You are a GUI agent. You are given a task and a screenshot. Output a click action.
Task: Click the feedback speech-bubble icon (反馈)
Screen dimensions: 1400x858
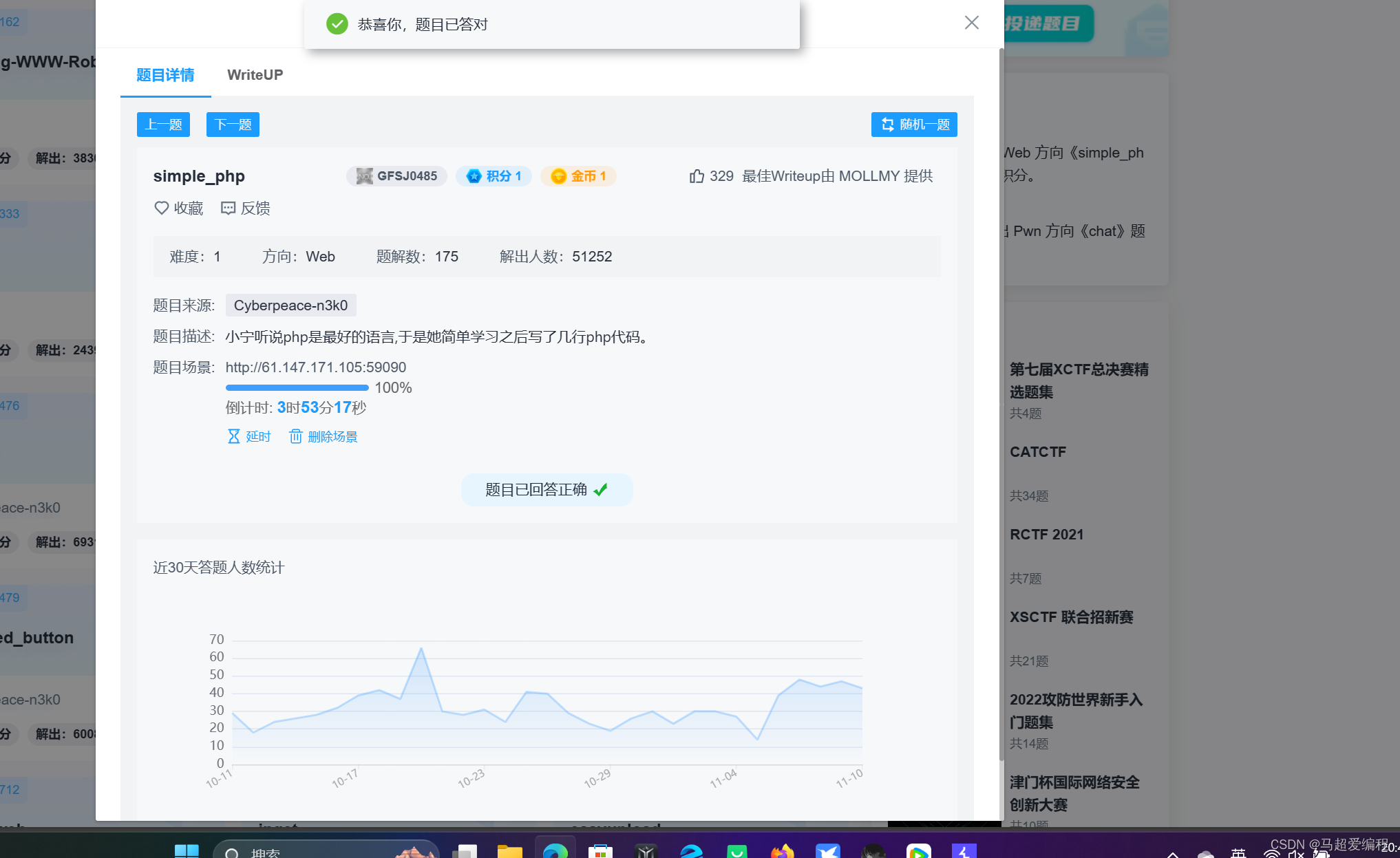click(228, 208)
